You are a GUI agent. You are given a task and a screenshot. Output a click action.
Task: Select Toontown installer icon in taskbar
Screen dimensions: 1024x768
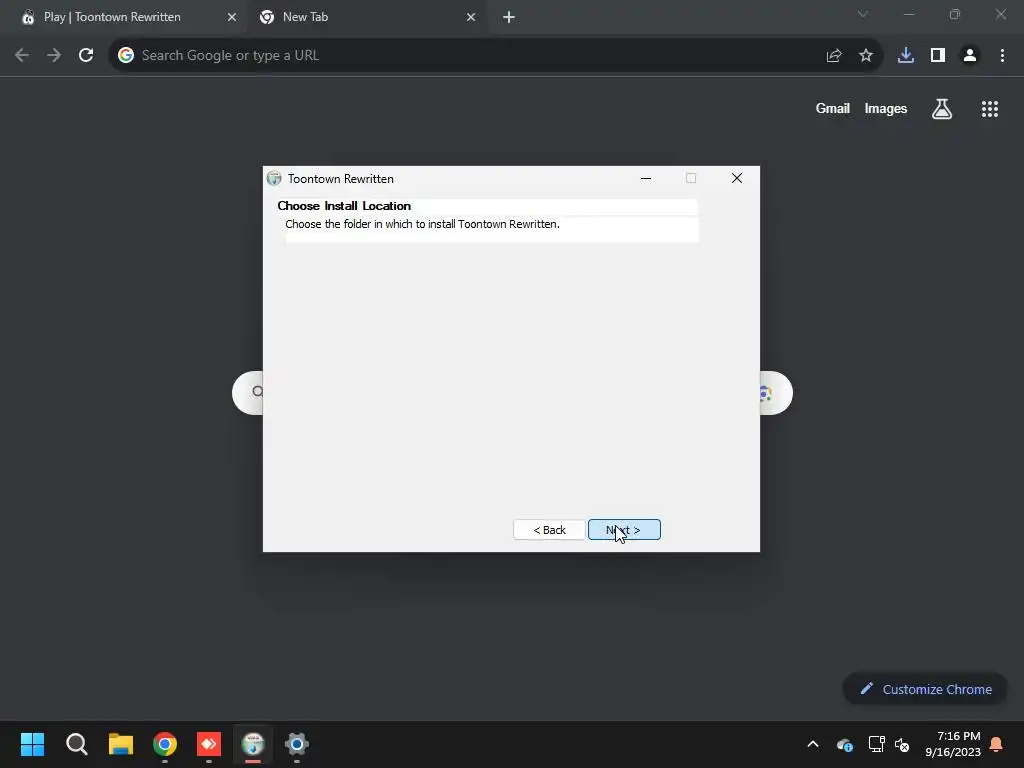[x=253, y=744]
